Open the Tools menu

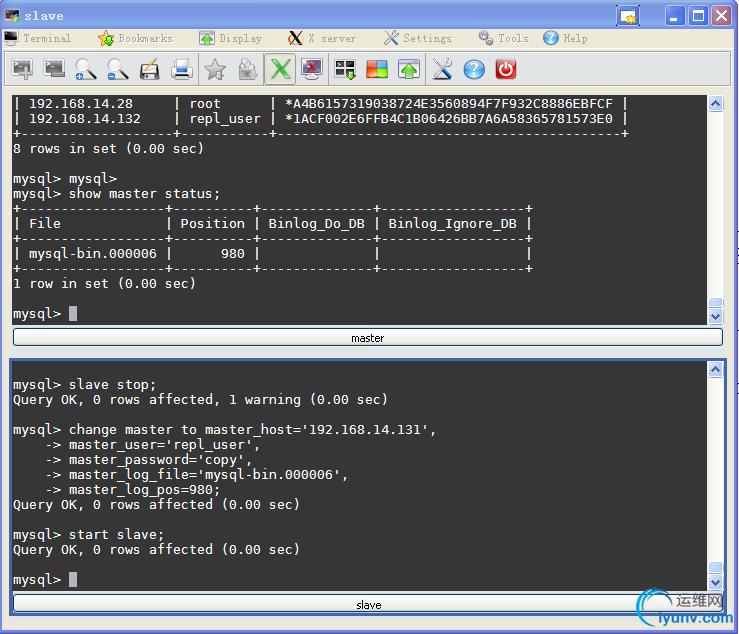(x=503, y=38)
